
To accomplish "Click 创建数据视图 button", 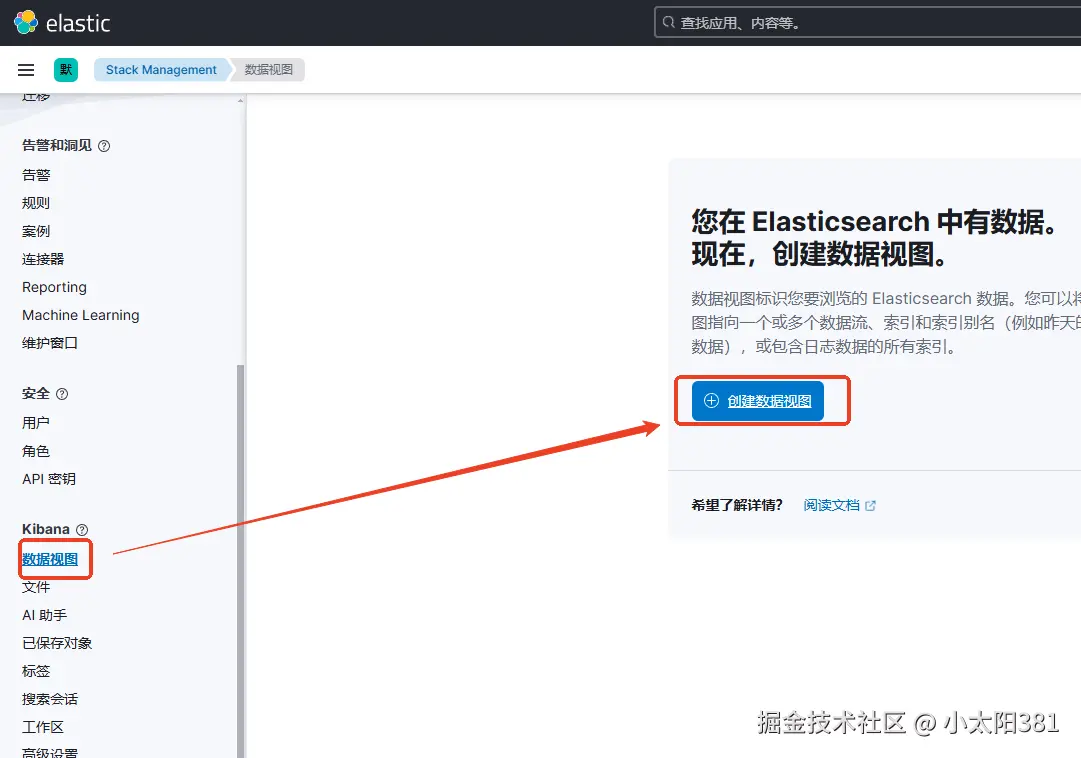I will [758, 401].
